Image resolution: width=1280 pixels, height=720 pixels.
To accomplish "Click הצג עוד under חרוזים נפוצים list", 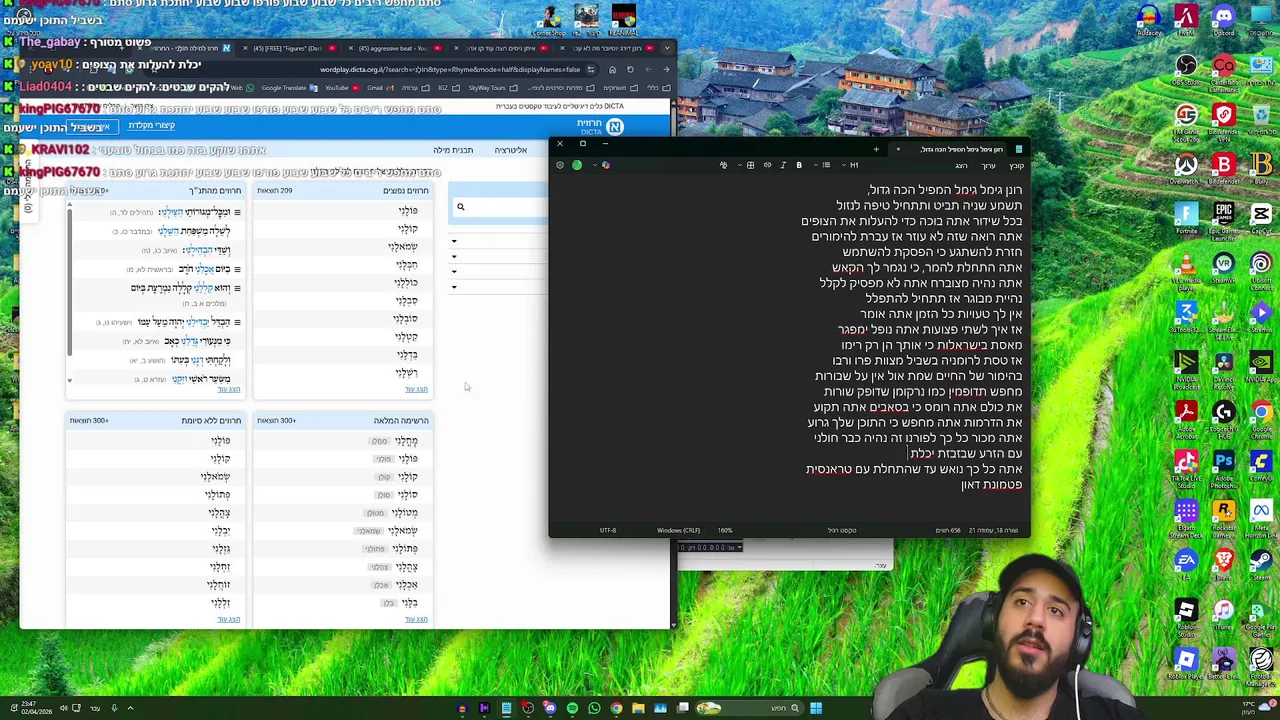I will (x=416, y=389).
